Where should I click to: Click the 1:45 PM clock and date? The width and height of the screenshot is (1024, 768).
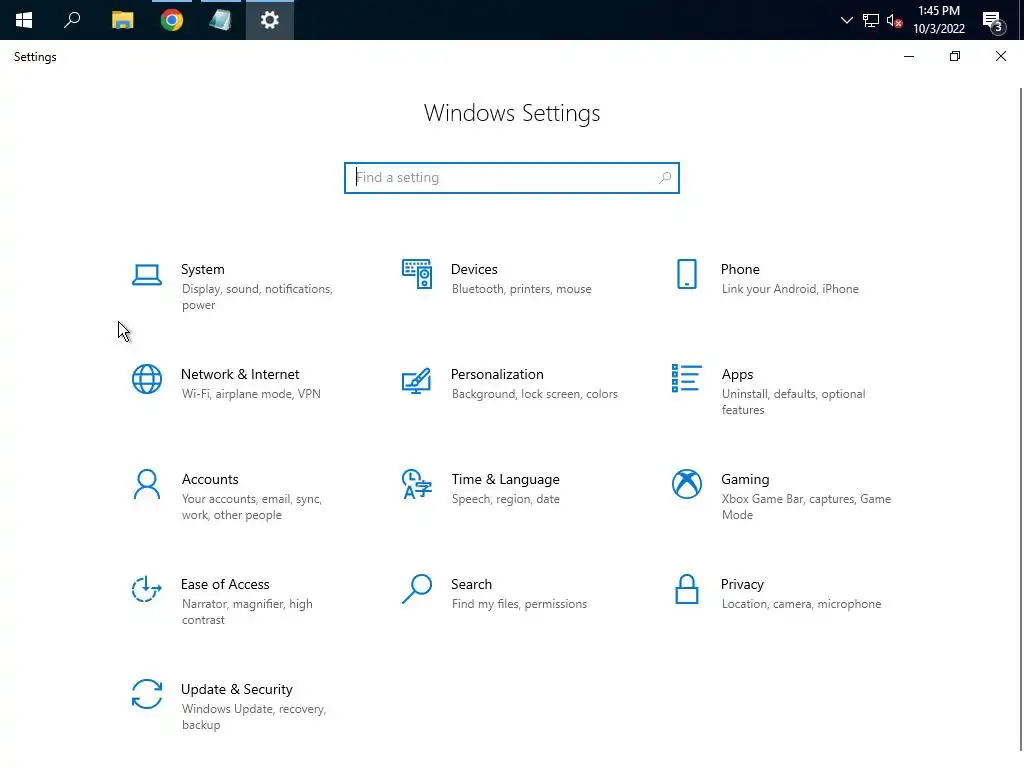(938, 20)
